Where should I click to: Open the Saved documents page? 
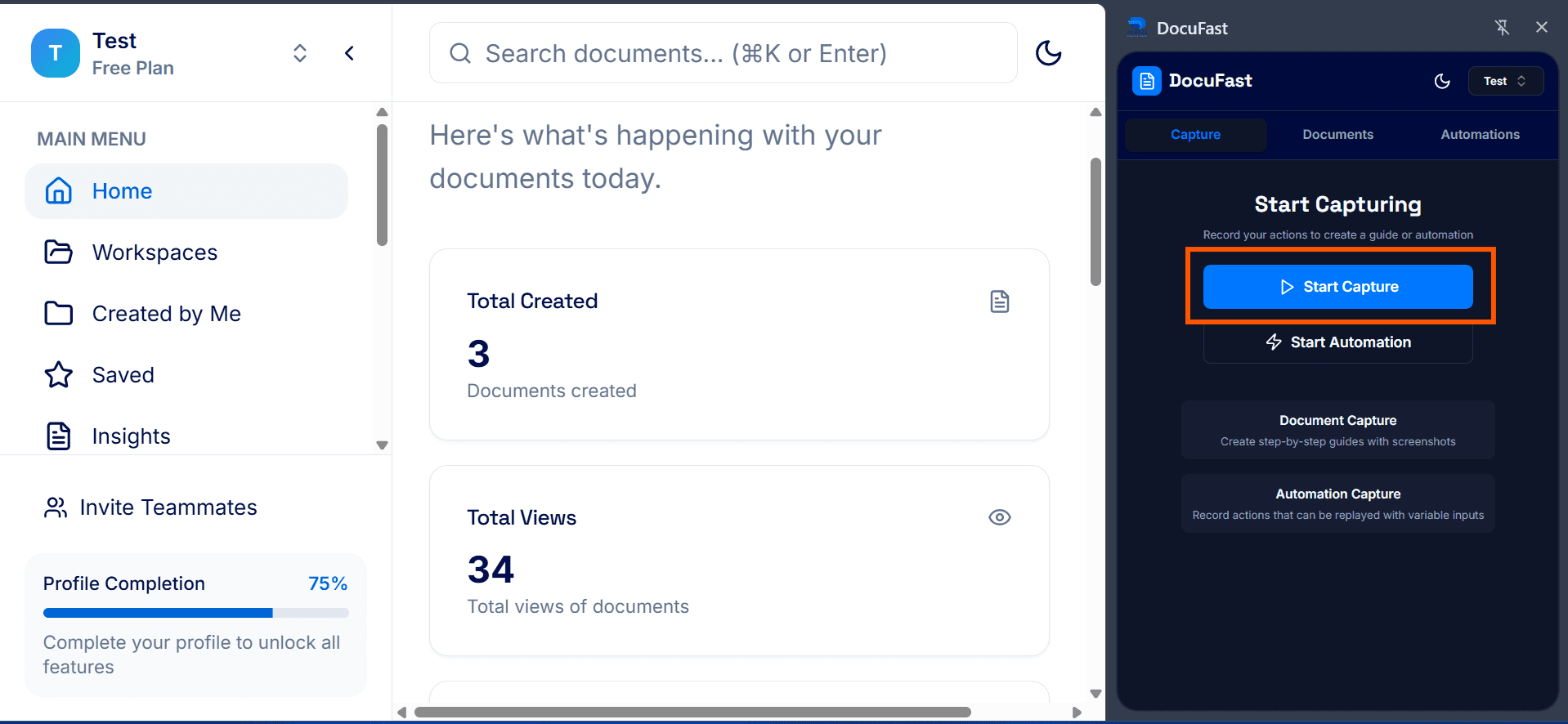point(186,375)
